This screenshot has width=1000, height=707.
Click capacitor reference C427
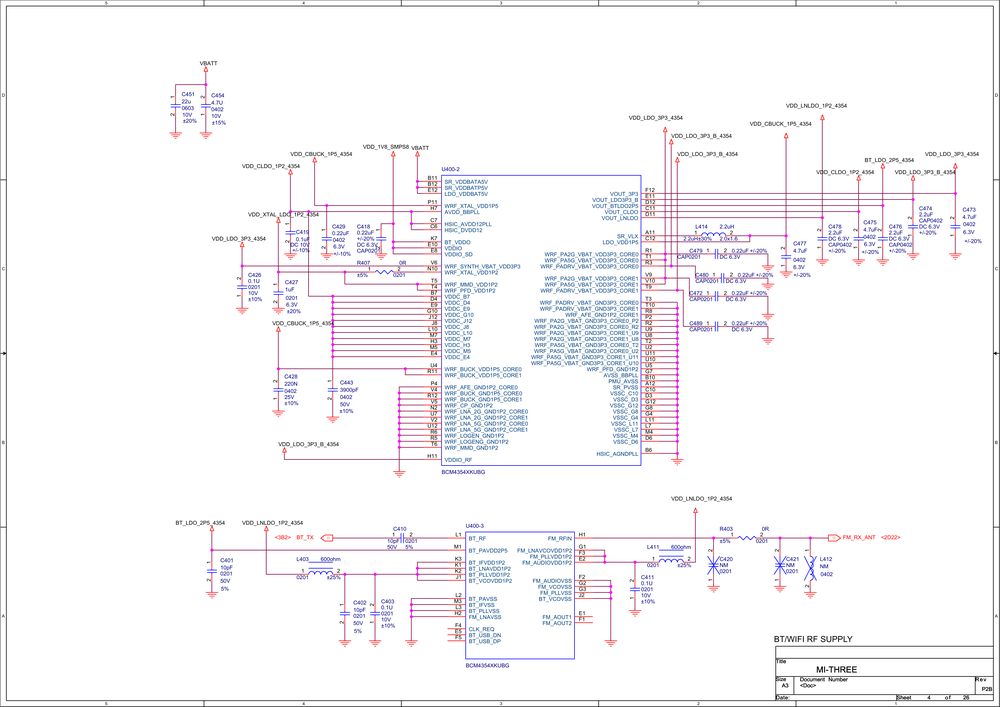291,282
